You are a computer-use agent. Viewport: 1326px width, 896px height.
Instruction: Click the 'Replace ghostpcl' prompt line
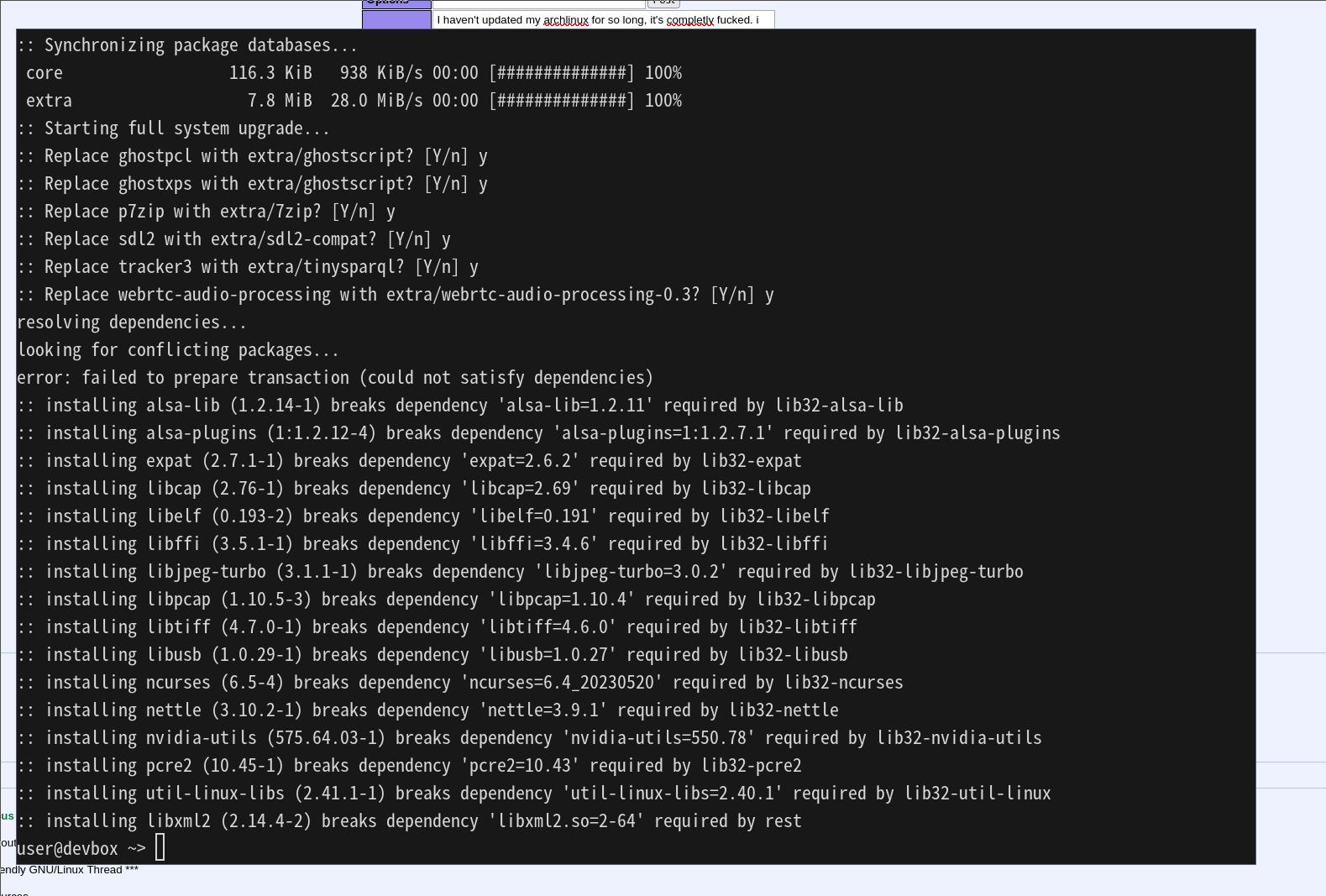coord(252,156)
